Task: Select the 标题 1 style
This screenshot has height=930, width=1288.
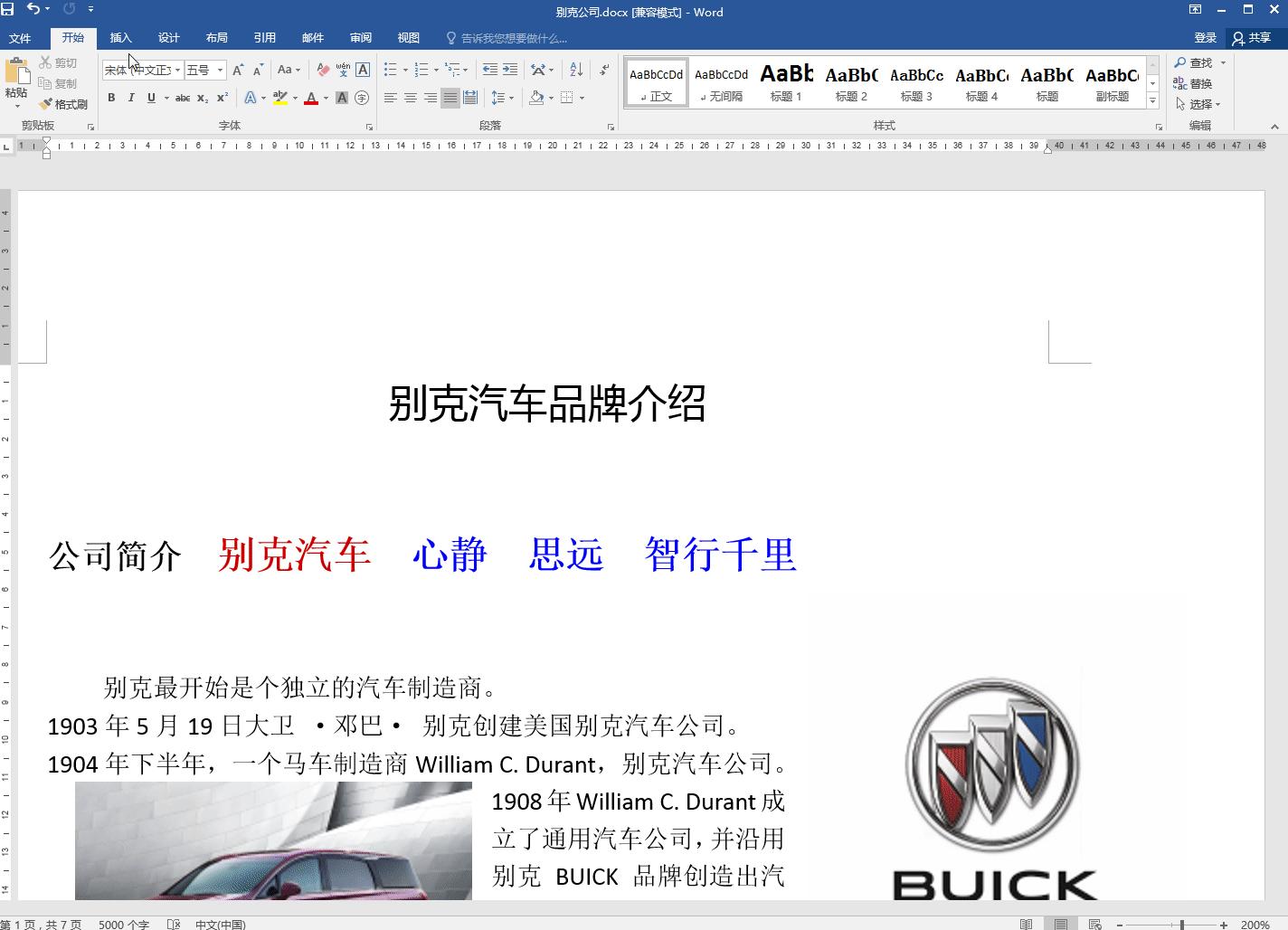Action: (x=786, y=81)
